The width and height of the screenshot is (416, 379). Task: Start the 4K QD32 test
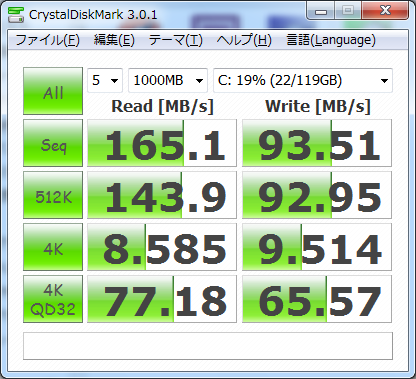[53, 299]
